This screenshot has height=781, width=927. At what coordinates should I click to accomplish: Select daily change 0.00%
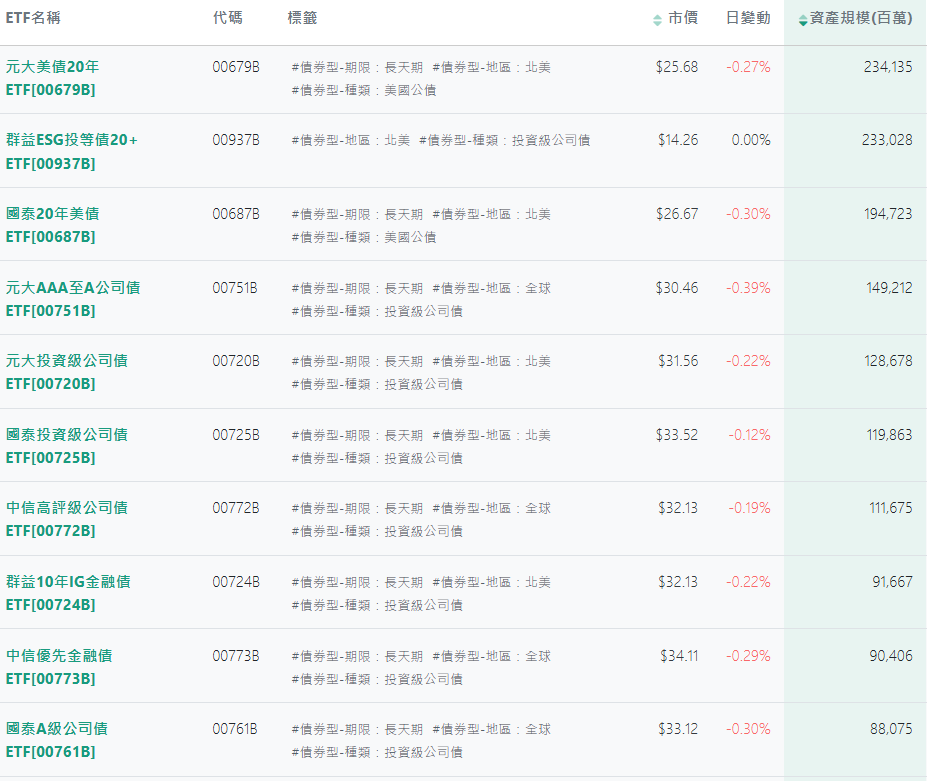coord(751,140)
